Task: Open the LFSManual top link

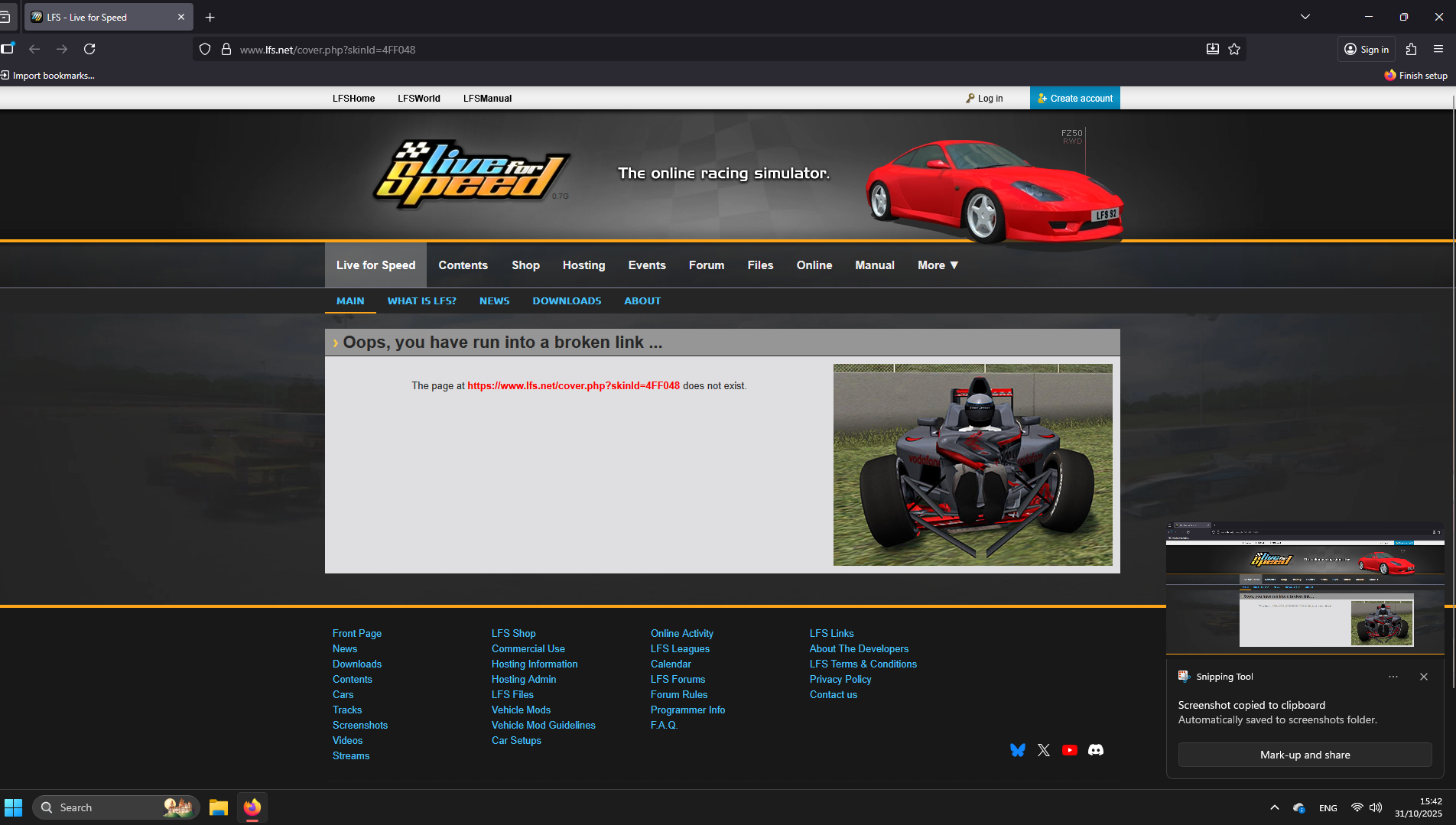Action: pyautogui.click(x=487, y=99)
